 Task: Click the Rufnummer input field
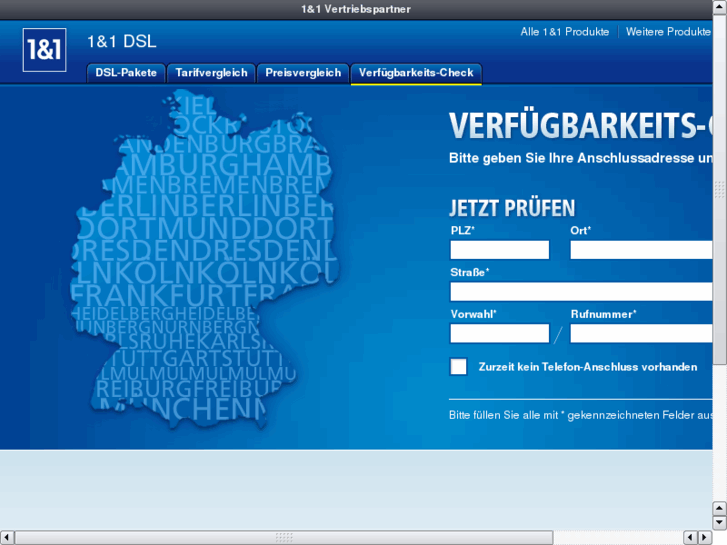641,333
